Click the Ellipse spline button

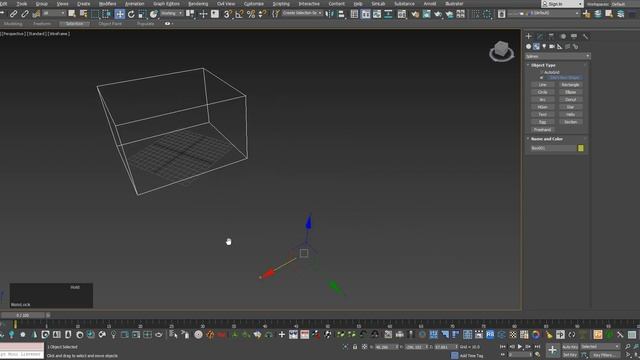tap(570, 92)
